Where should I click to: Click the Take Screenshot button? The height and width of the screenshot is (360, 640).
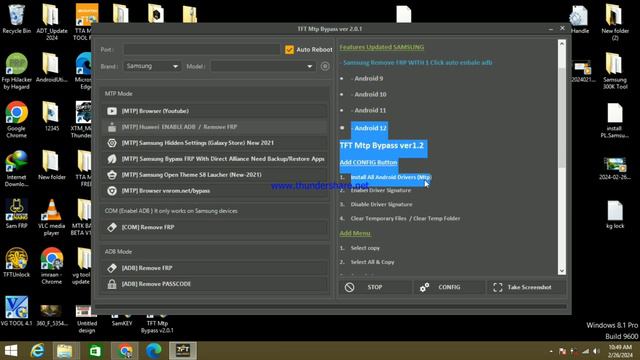pos(527,287)
